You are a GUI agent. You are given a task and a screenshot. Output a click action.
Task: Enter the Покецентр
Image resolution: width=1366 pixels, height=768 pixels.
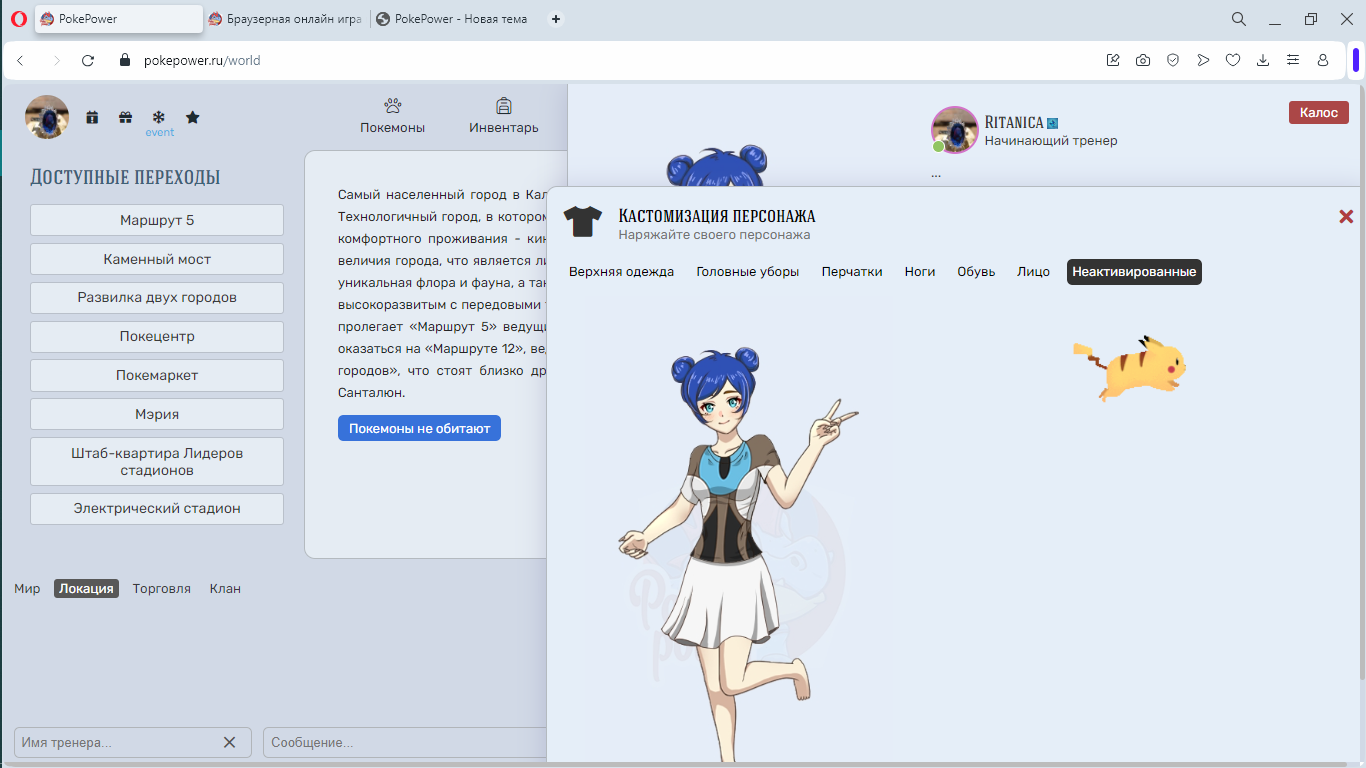coord(157,337)
